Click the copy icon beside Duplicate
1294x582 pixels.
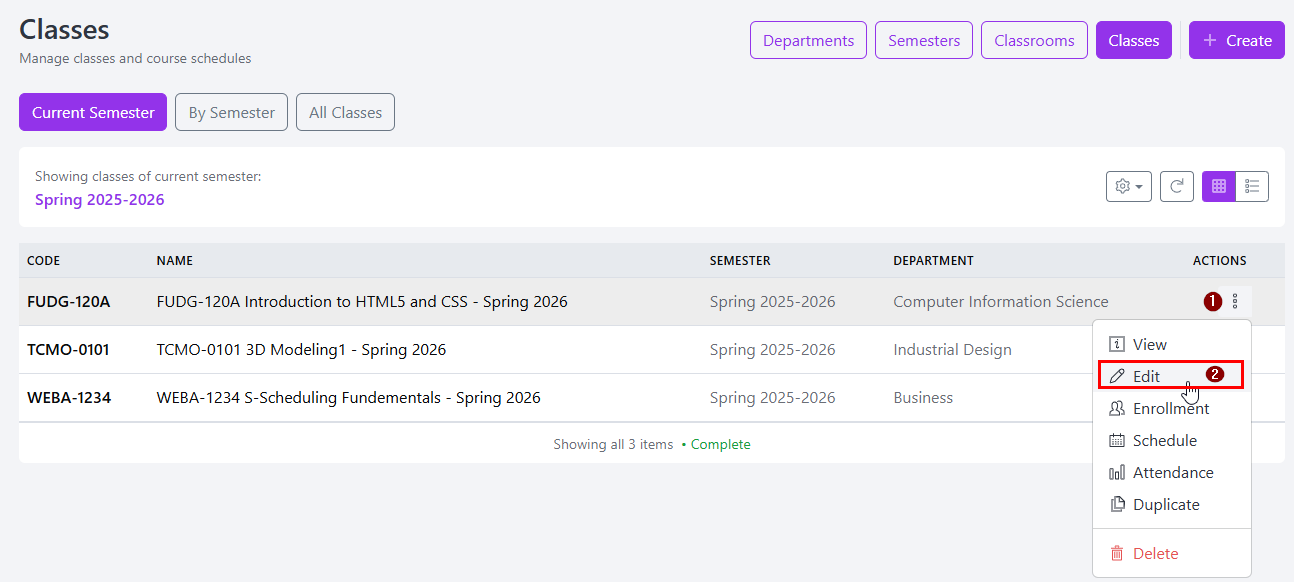click(1118, 504)
